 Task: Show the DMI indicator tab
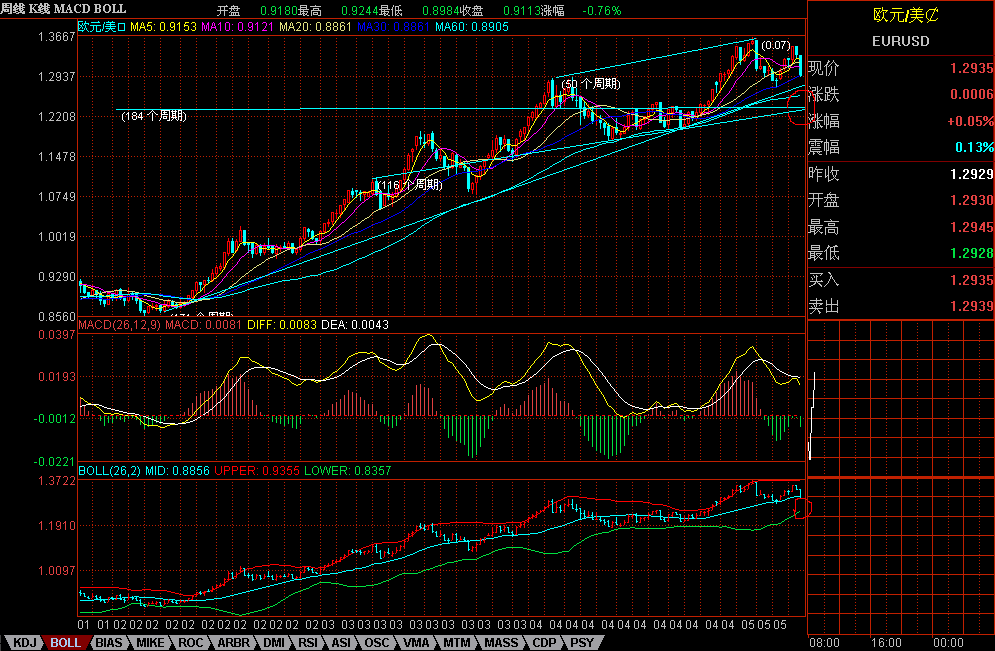coord(274,642)
